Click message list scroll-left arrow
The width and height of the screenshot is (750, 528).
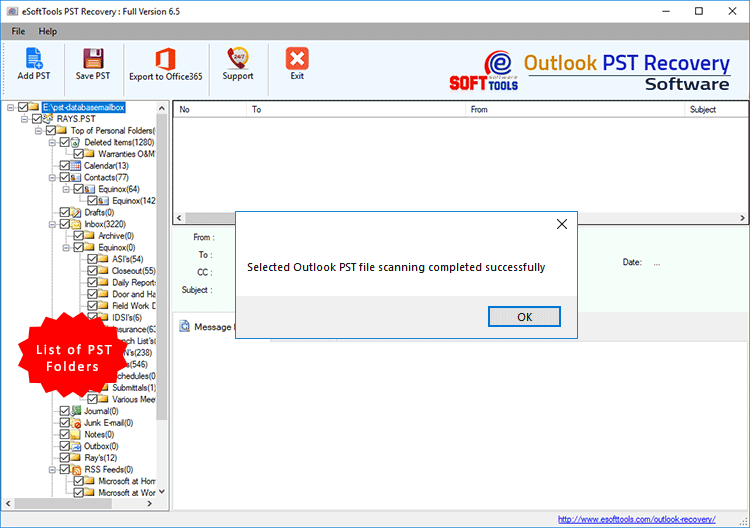(x=179, y=218)
